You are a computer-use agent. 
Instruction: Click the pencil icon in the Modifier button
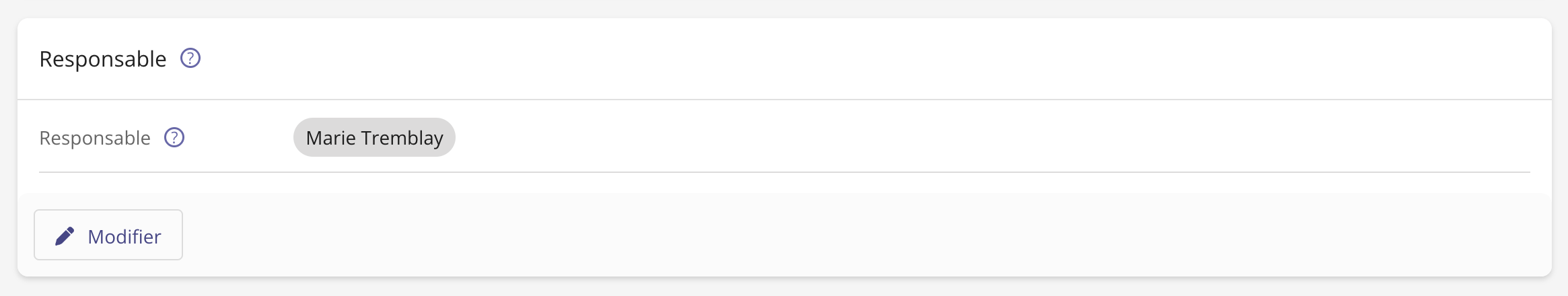tap(65, 236)
